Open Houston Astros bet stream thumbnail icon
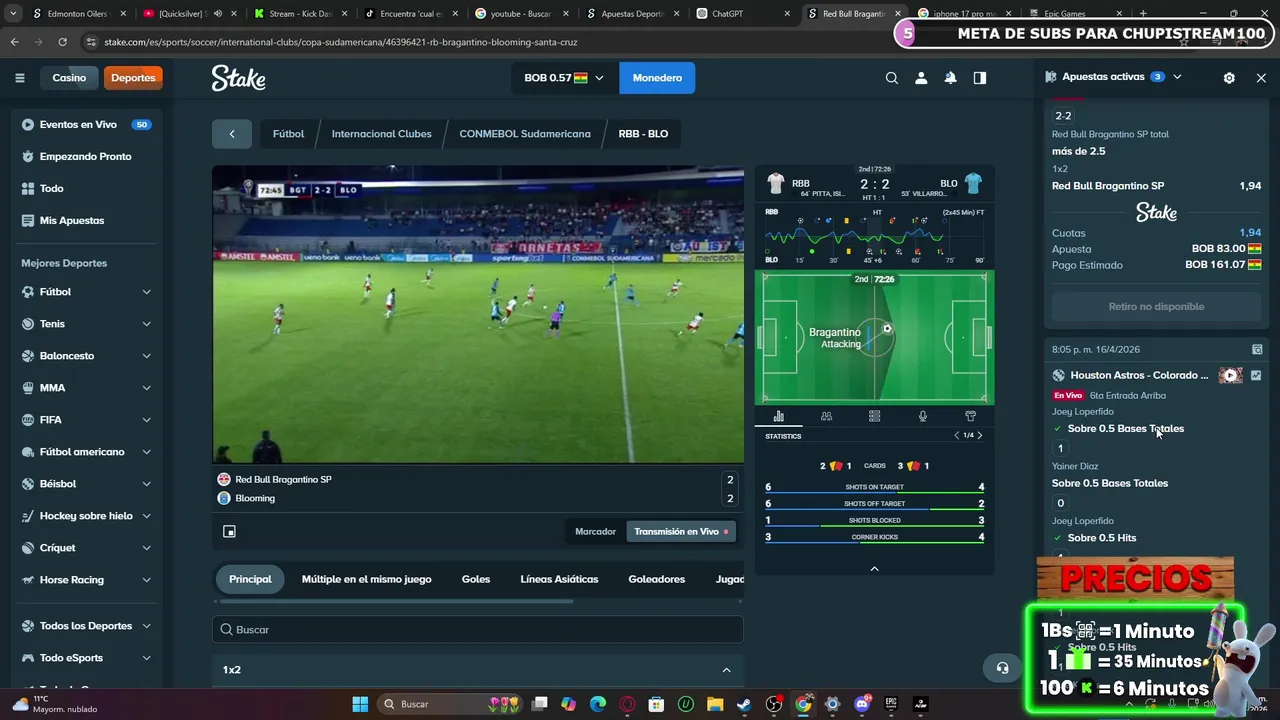This screenshot has width=1280, height=720. [x=1230, y=376]
